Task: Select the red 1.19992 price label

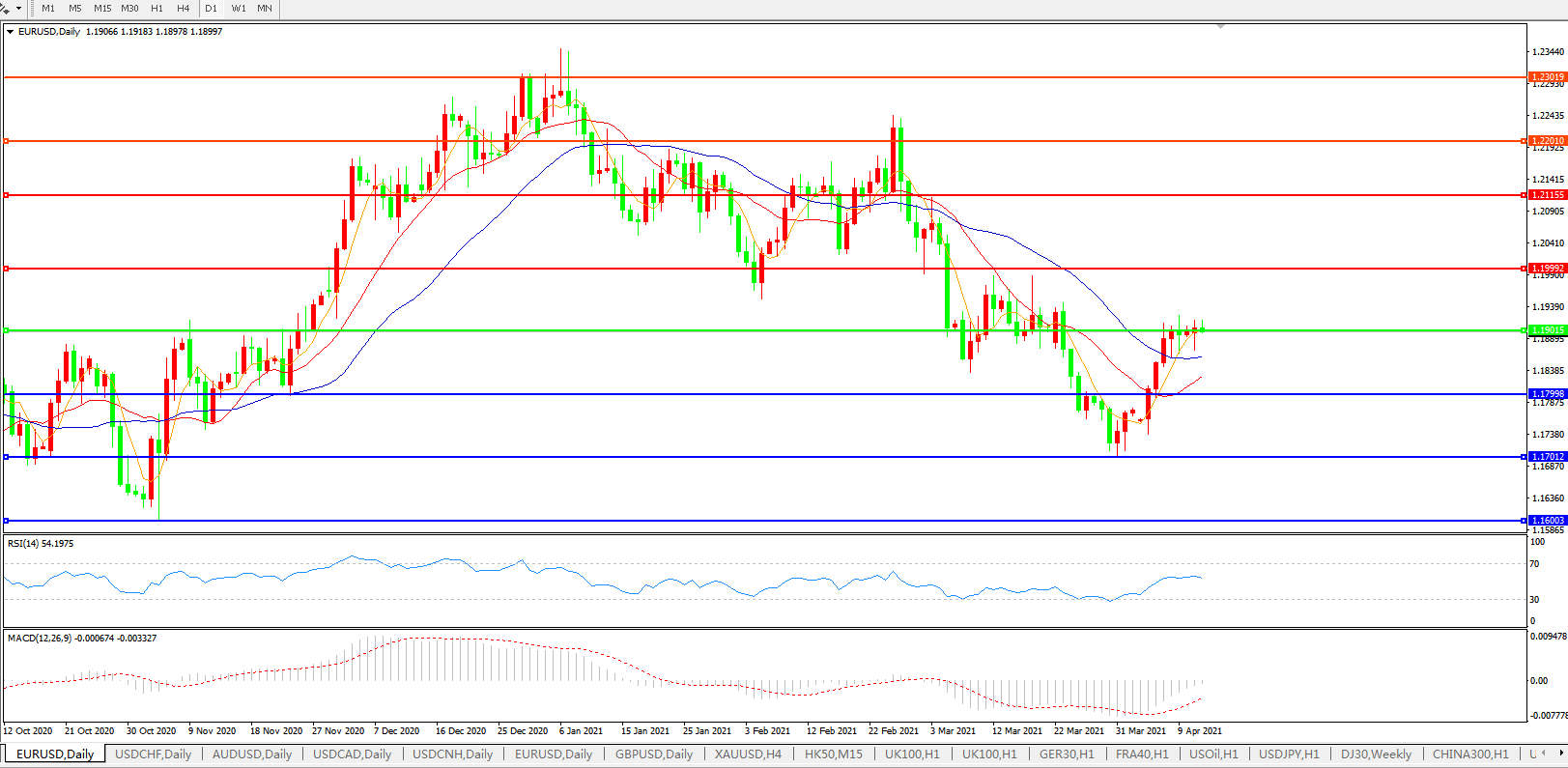Action: coord(1547,269)
